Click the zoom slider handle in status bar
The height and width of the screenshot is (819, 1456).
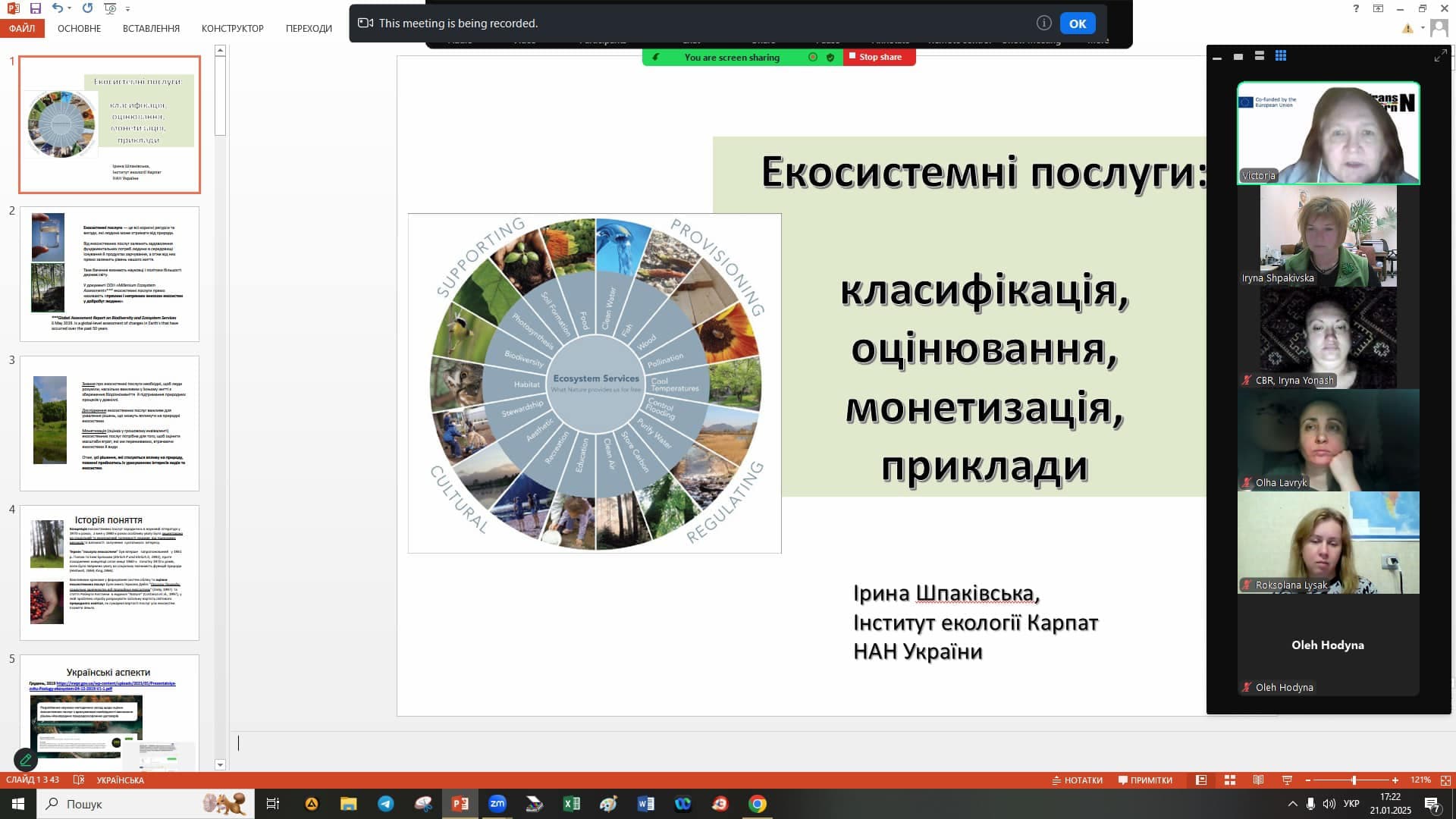pos(1354,780)
